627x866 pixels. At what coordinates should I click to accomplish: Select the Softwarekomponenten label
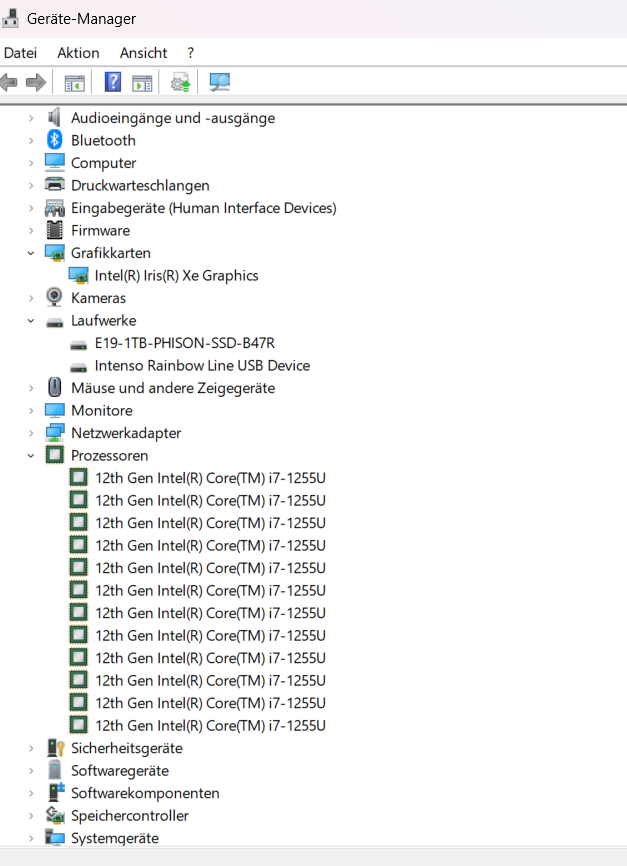click(x=145, y=793)
